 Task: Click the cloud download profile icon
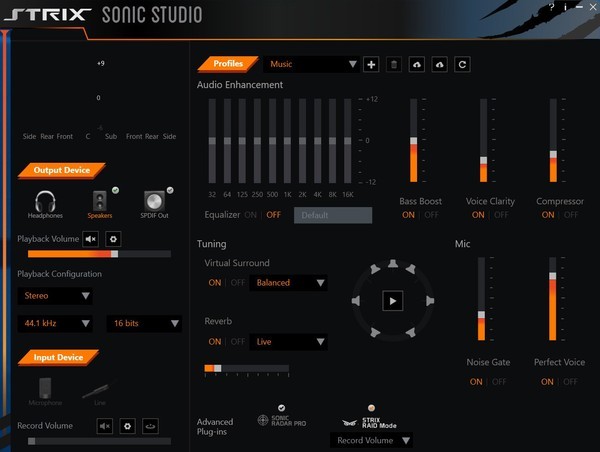coord(439,64)
